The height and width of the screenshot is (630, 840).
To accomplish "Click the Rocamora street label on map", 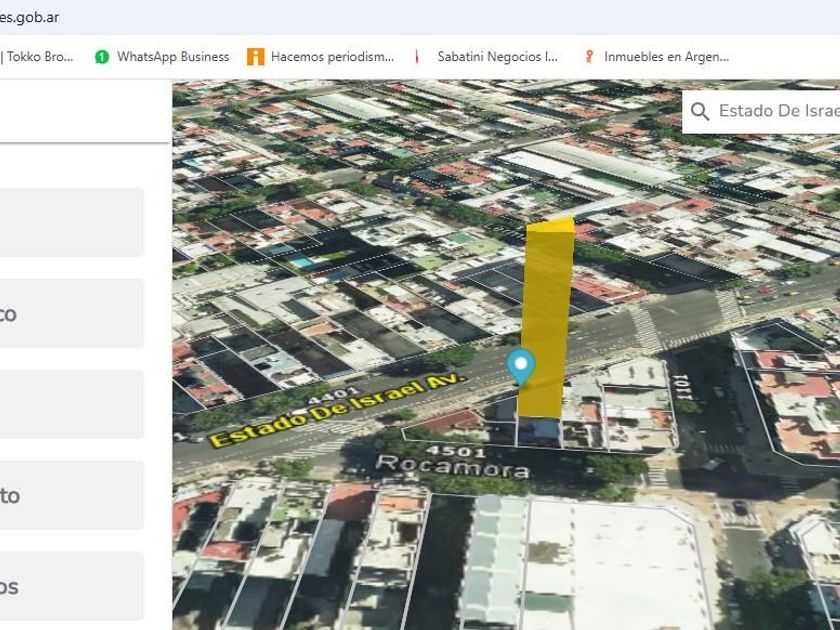I will pyautogui.click(x=438, y=466).
